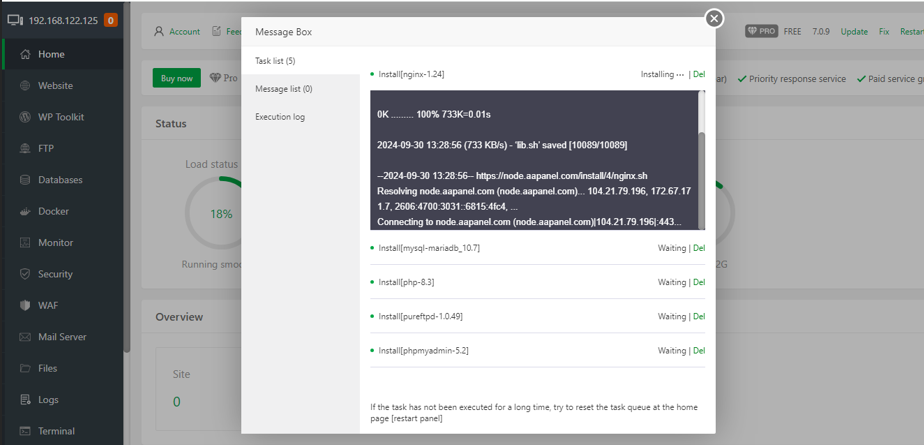924x445 pixels.
Task: Click the 192.168.122.125 server address
Action: tap(63, 20)
